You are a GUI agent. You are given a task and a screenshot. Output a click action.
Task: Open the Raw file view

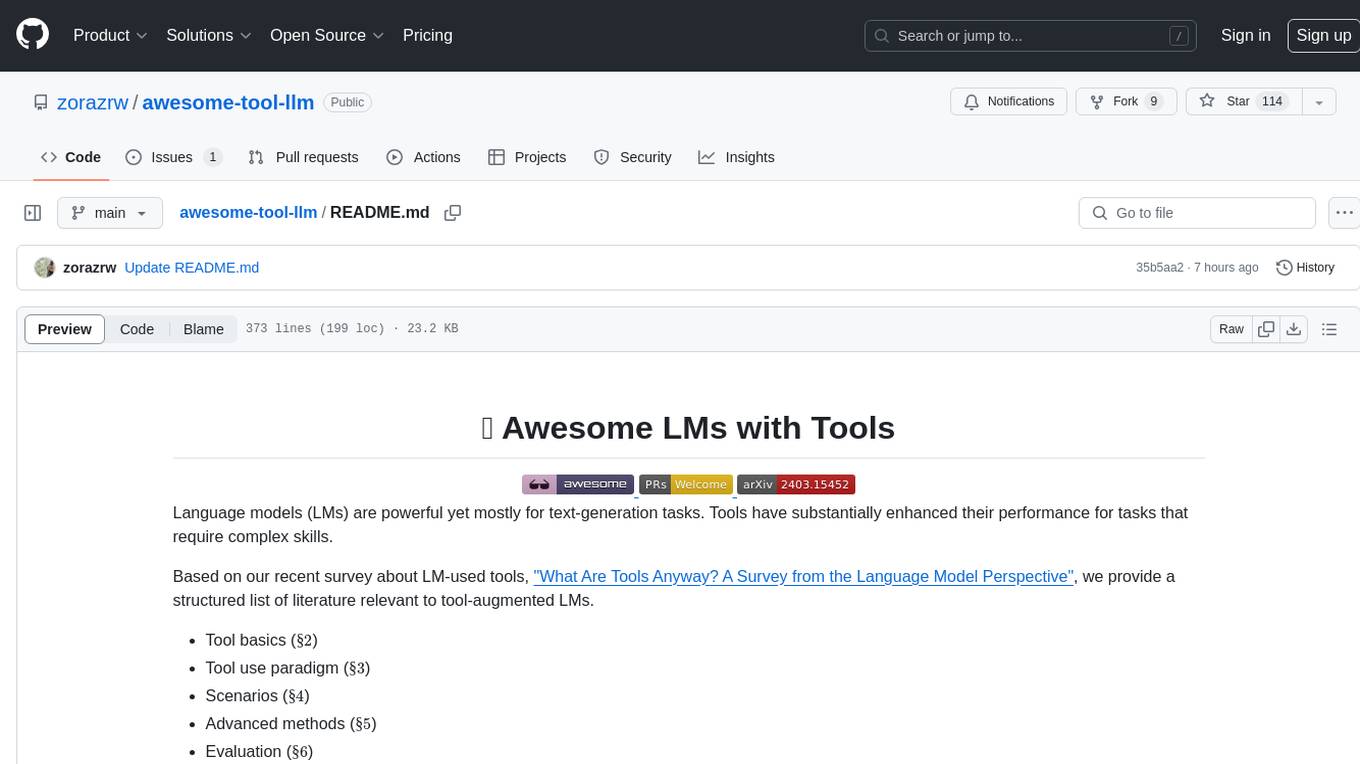pyautogui.click(x=1231, y=329)
